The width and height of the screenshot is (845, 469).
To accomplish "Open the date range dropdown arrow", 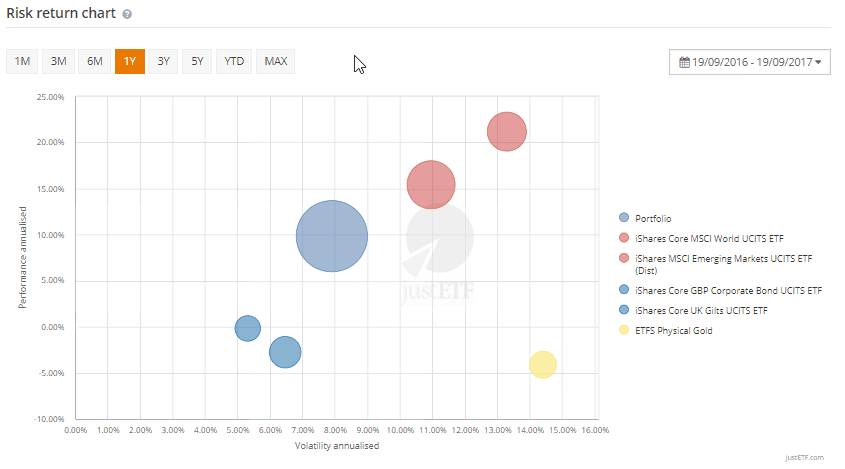I will point(818,62).
